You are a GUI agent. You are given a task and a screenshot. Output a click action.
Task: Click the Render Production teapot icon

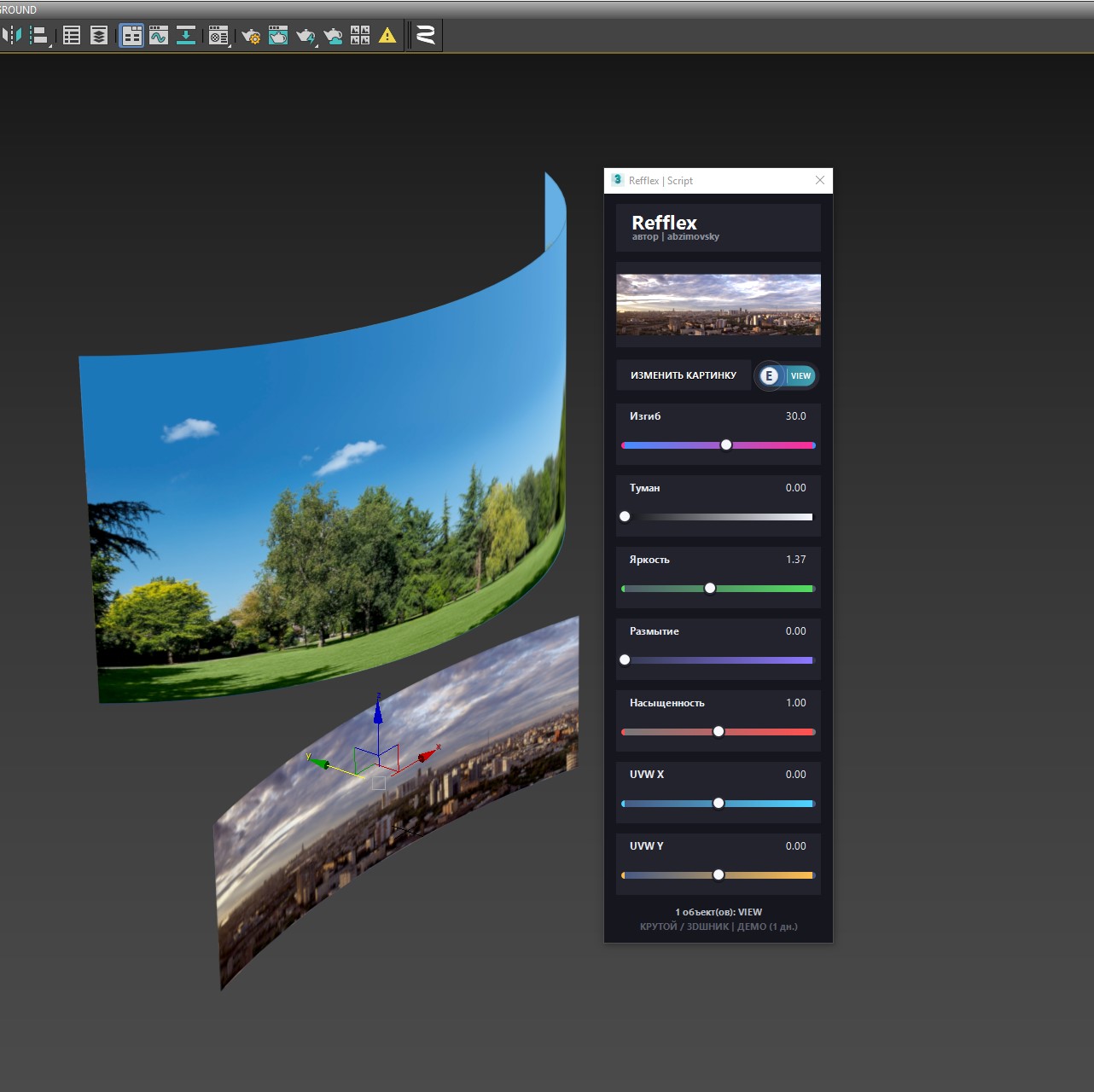[x=306, y=35]
